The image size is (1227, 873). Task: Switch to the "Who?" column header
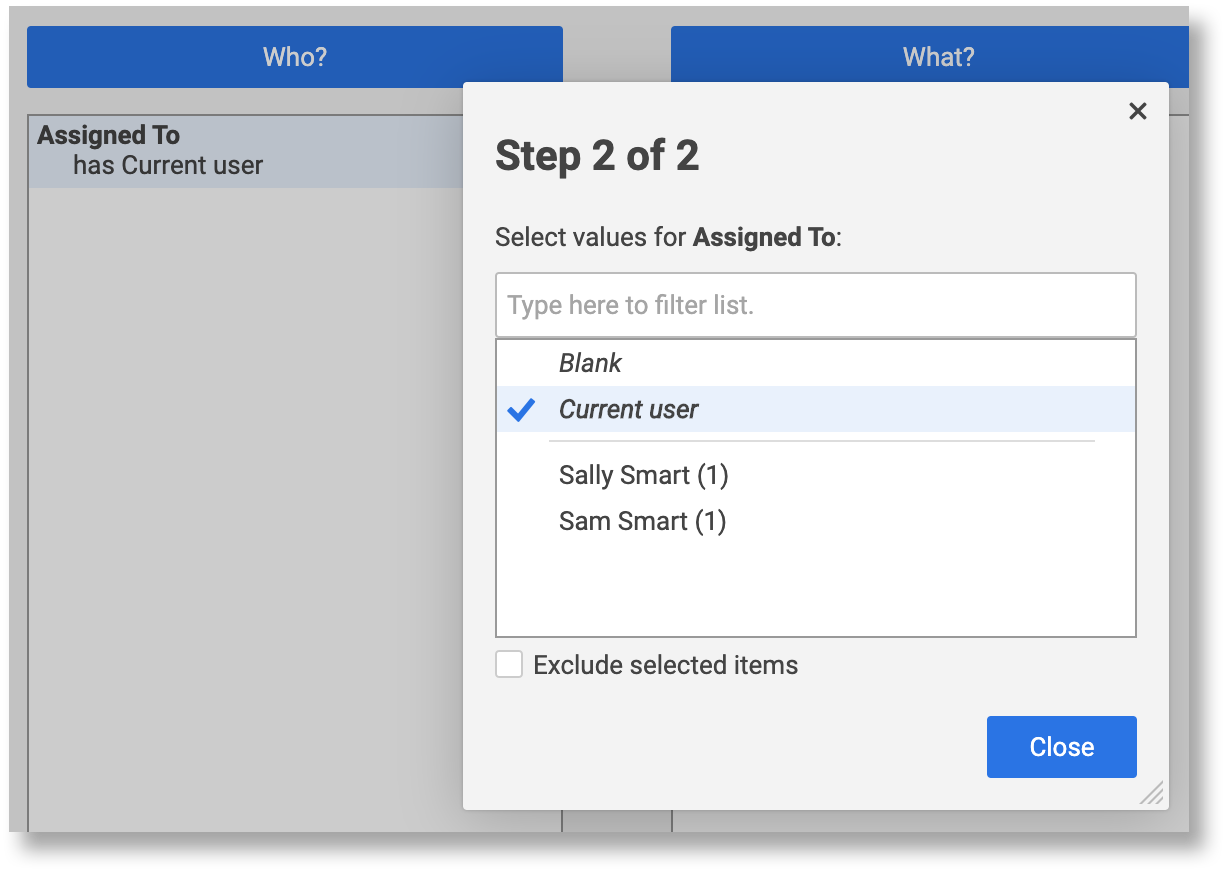(x=295, y=56)
